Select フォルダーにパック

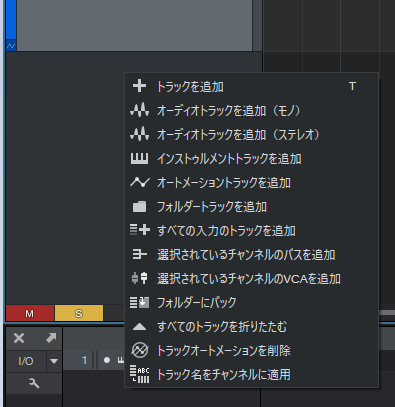(252, 302)
